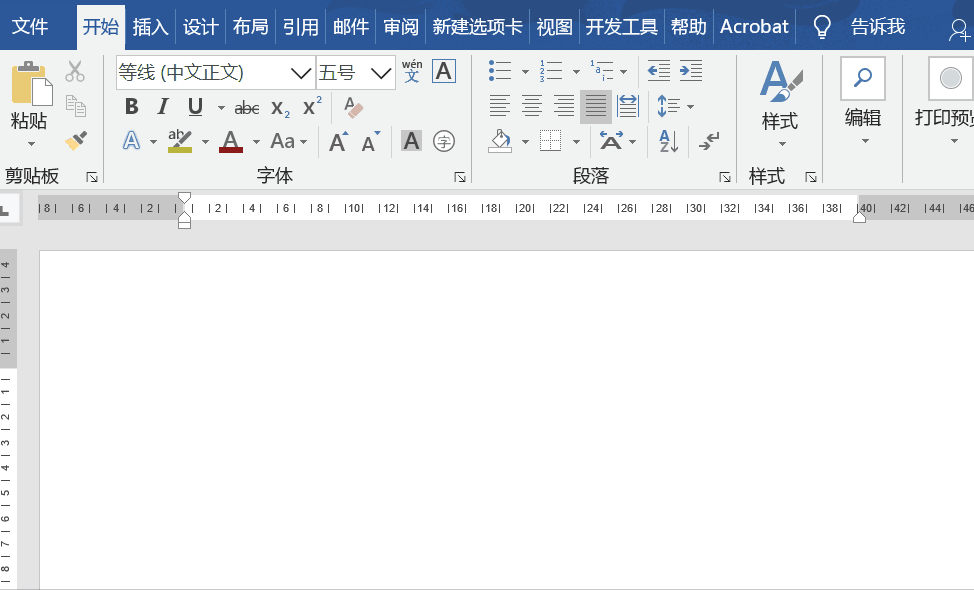
Task: Click the Cut scissors icon
Action: pos(75,72)
